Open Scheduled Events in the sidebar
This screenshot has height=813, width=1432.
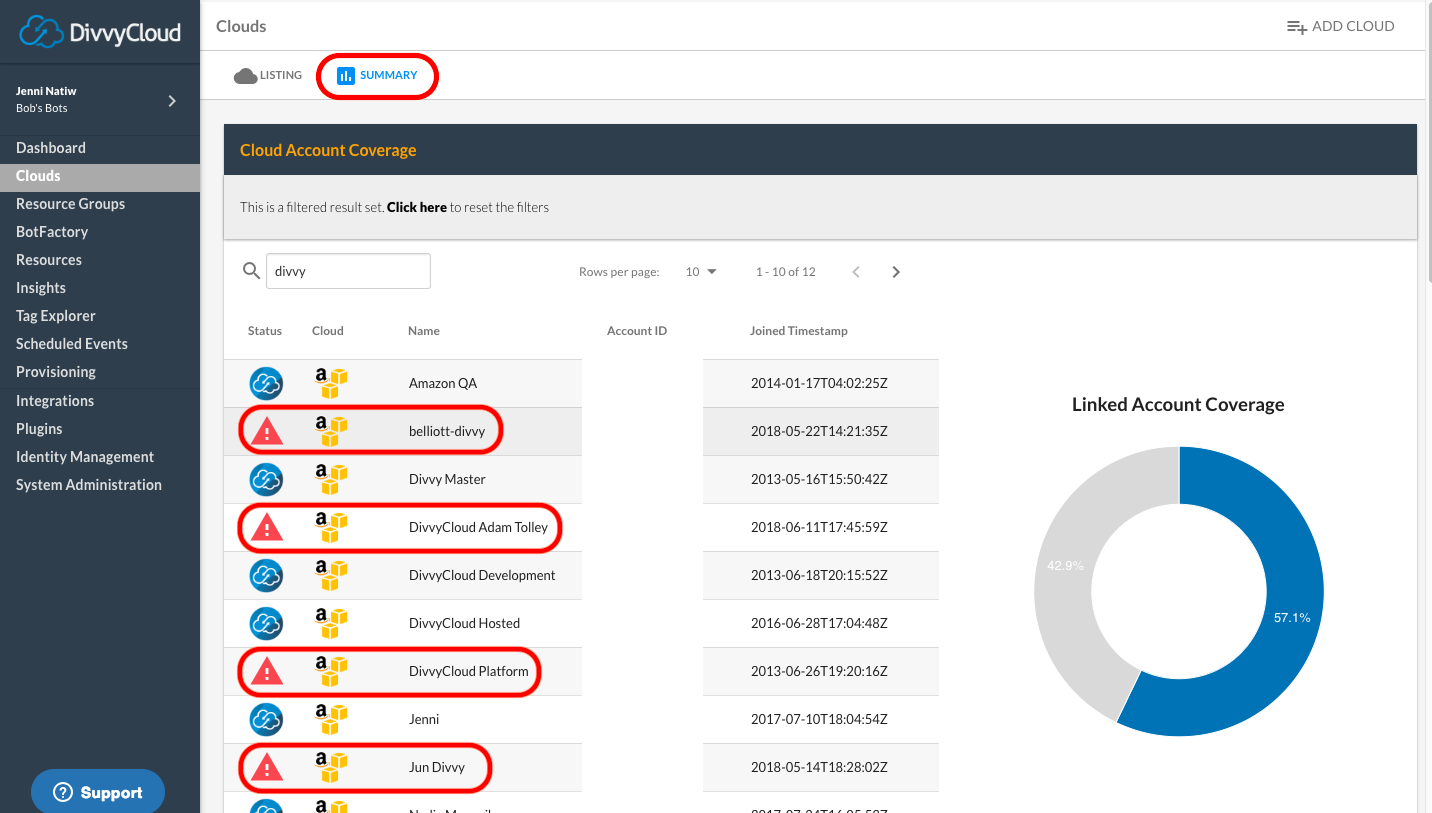tap(72, 344)
